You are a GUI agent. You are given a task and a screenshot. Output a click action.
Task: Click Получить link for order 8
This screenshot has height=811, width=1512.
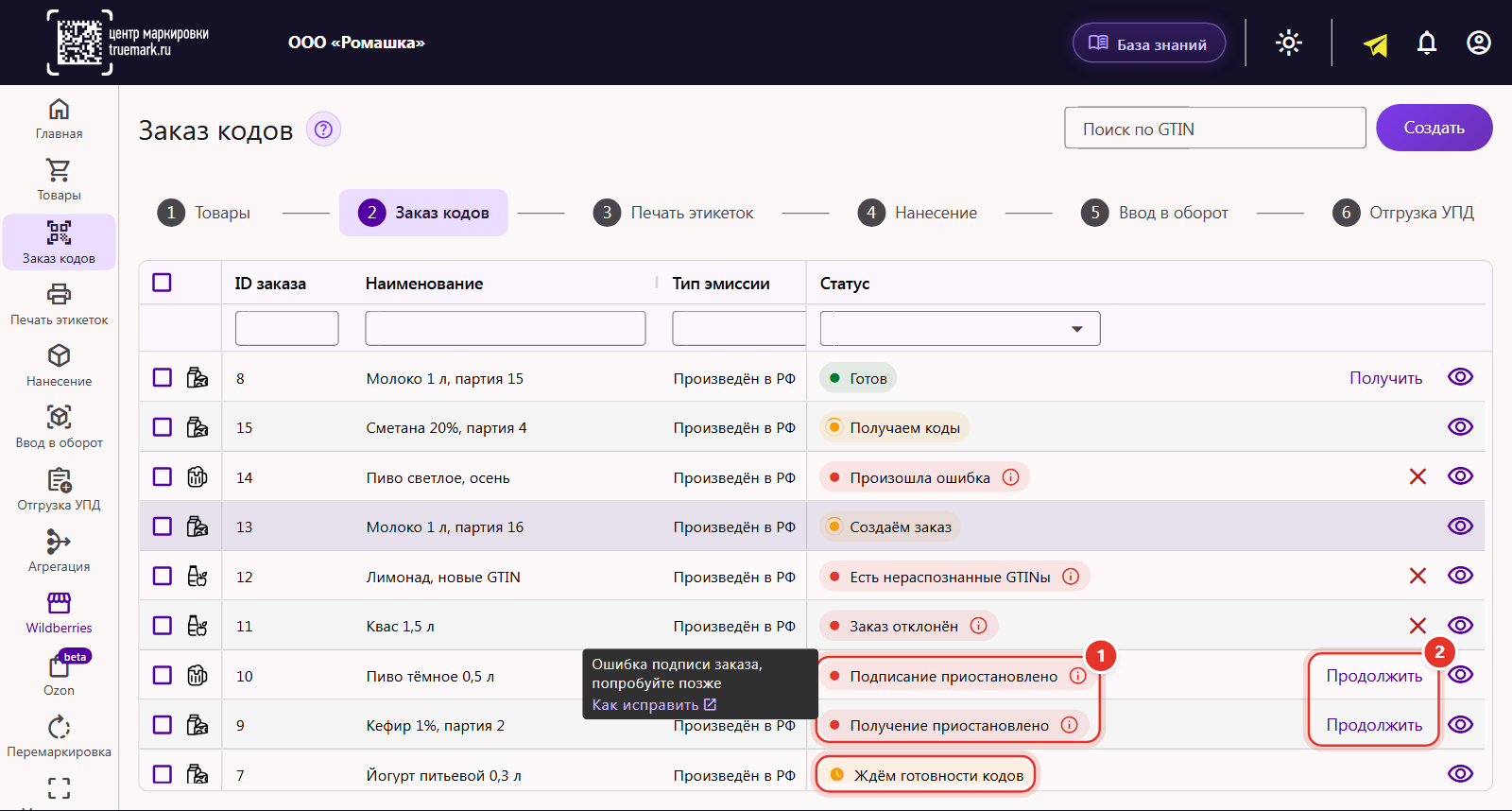(1385, 378)
